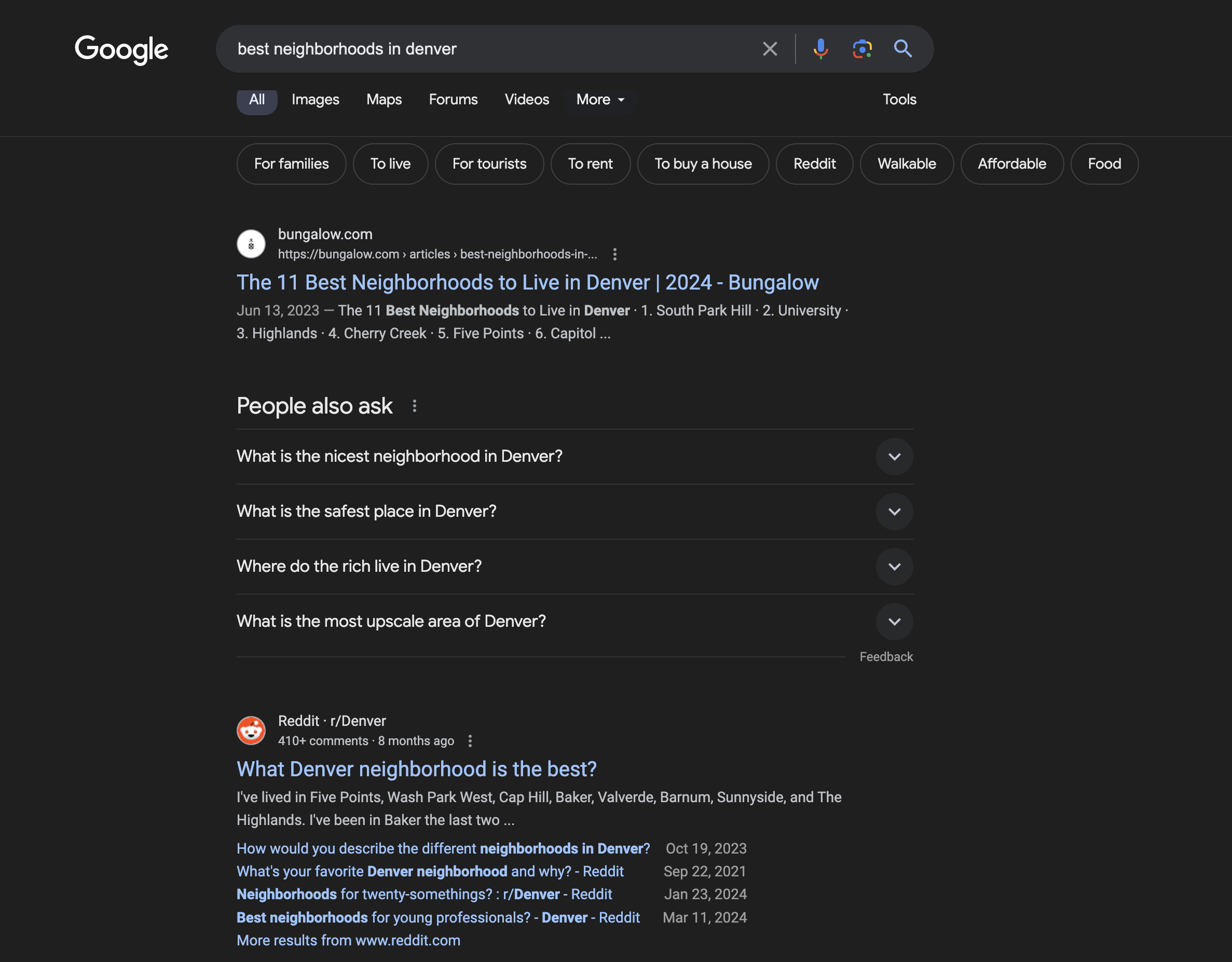Clear the search query with the X
The height and width of the screenshot is (962, 1232).
pos(770,48)
